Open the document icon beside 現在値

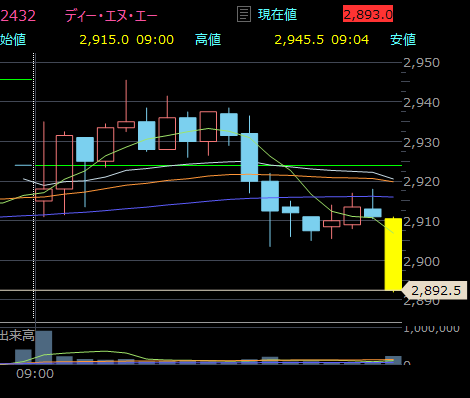point(244,15)
